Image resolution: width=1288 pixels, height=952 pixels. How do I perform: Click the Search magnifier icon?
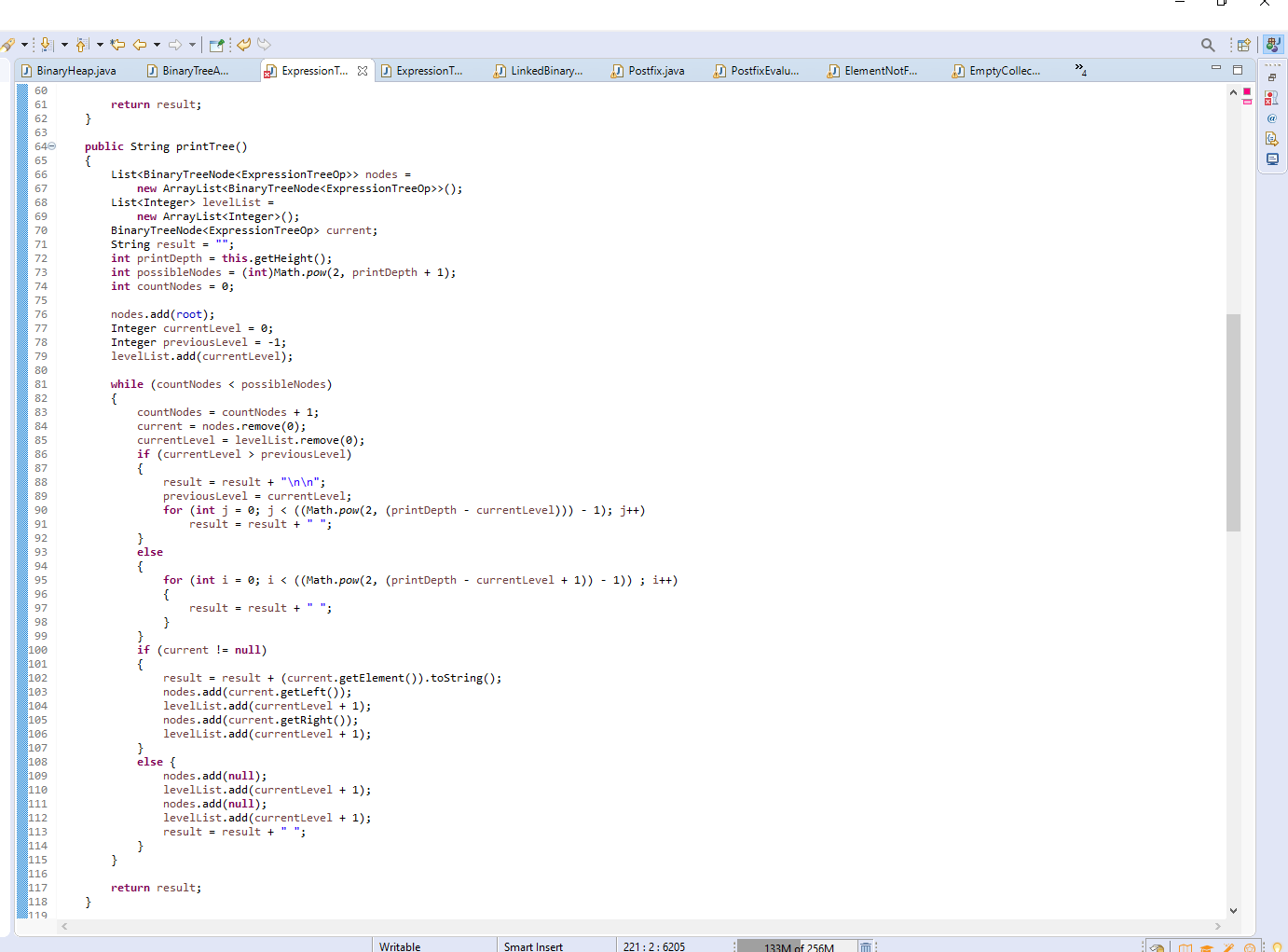pyautogui.click(x=1207, y=45)
